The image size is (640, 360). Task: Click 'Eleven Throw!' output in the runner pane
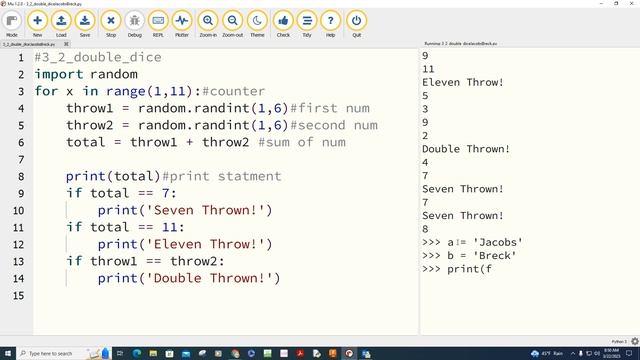(x=463, y=82)
